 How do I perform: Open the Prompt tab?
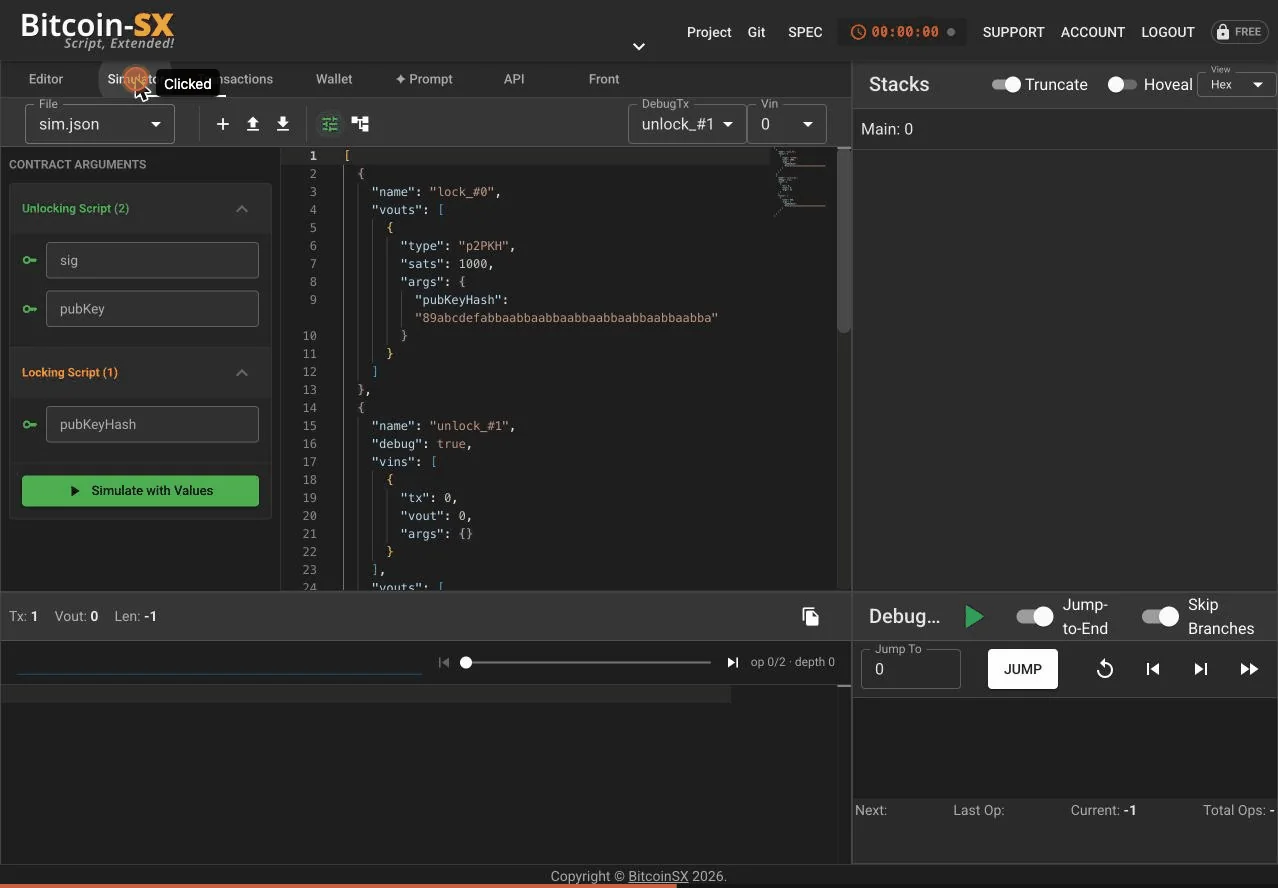[424, 79]
